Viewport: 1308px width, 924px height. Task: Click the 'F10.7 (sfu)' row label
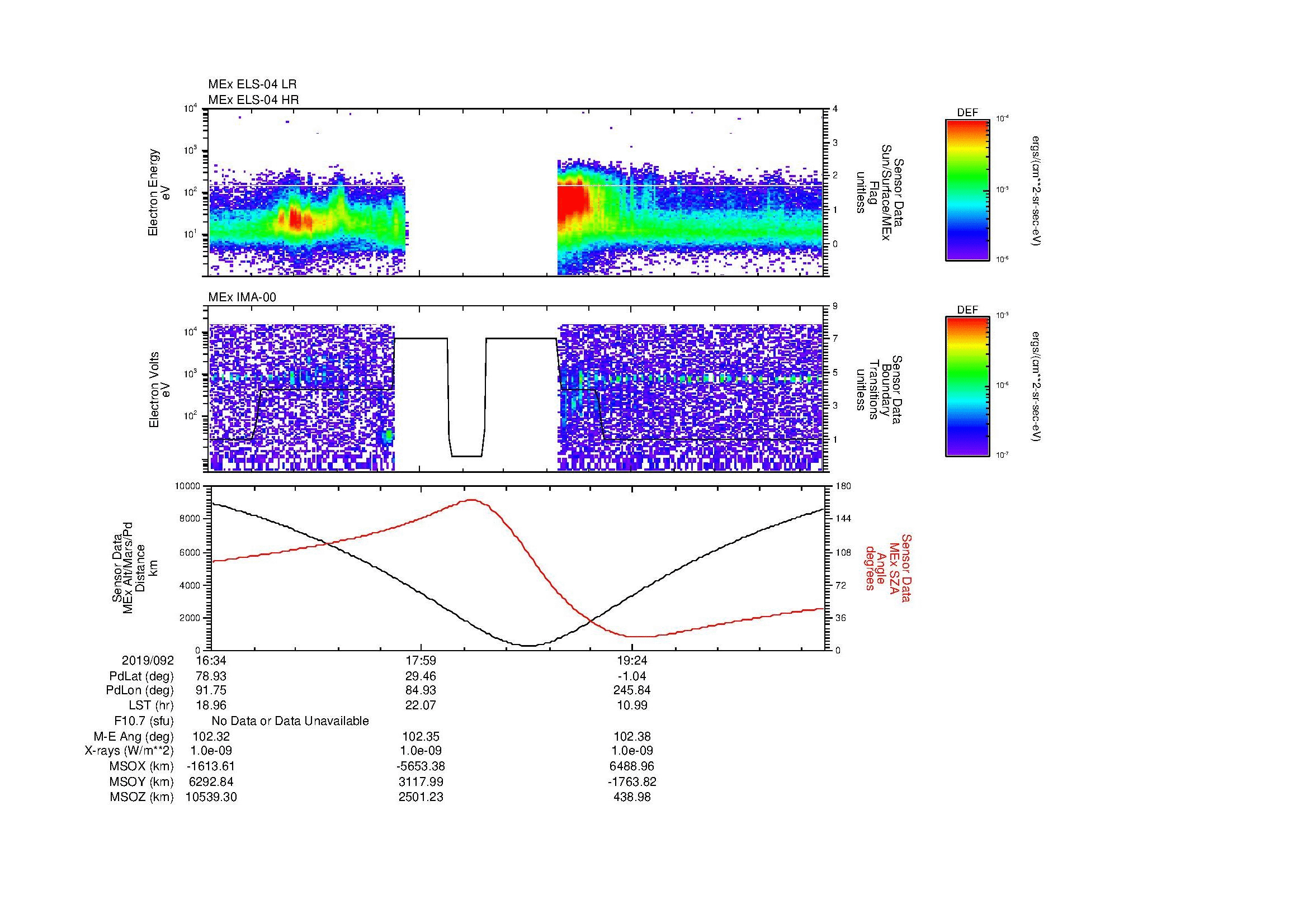(x=144, y=721)
